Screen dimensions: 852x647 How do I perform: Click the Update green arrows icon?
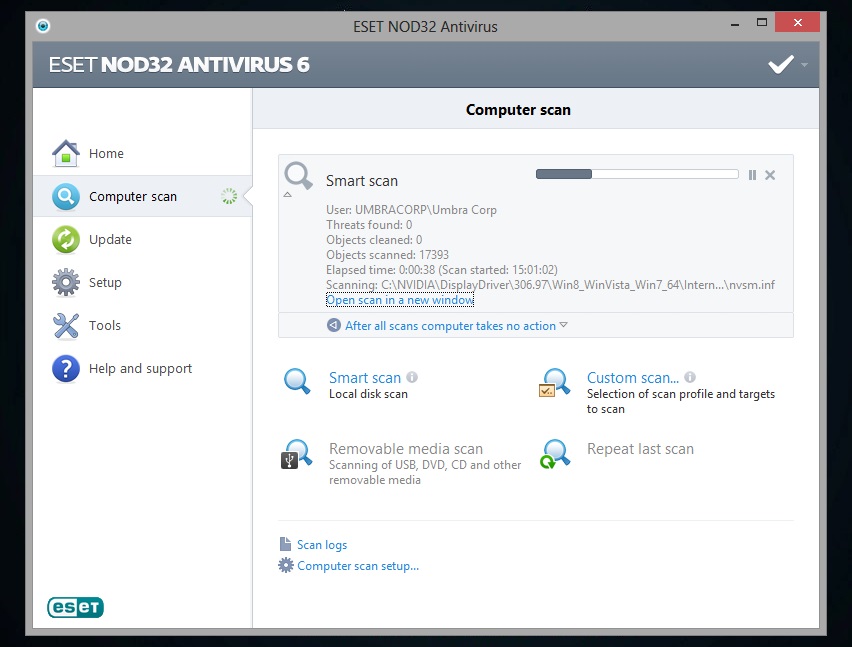click(66, 240)
